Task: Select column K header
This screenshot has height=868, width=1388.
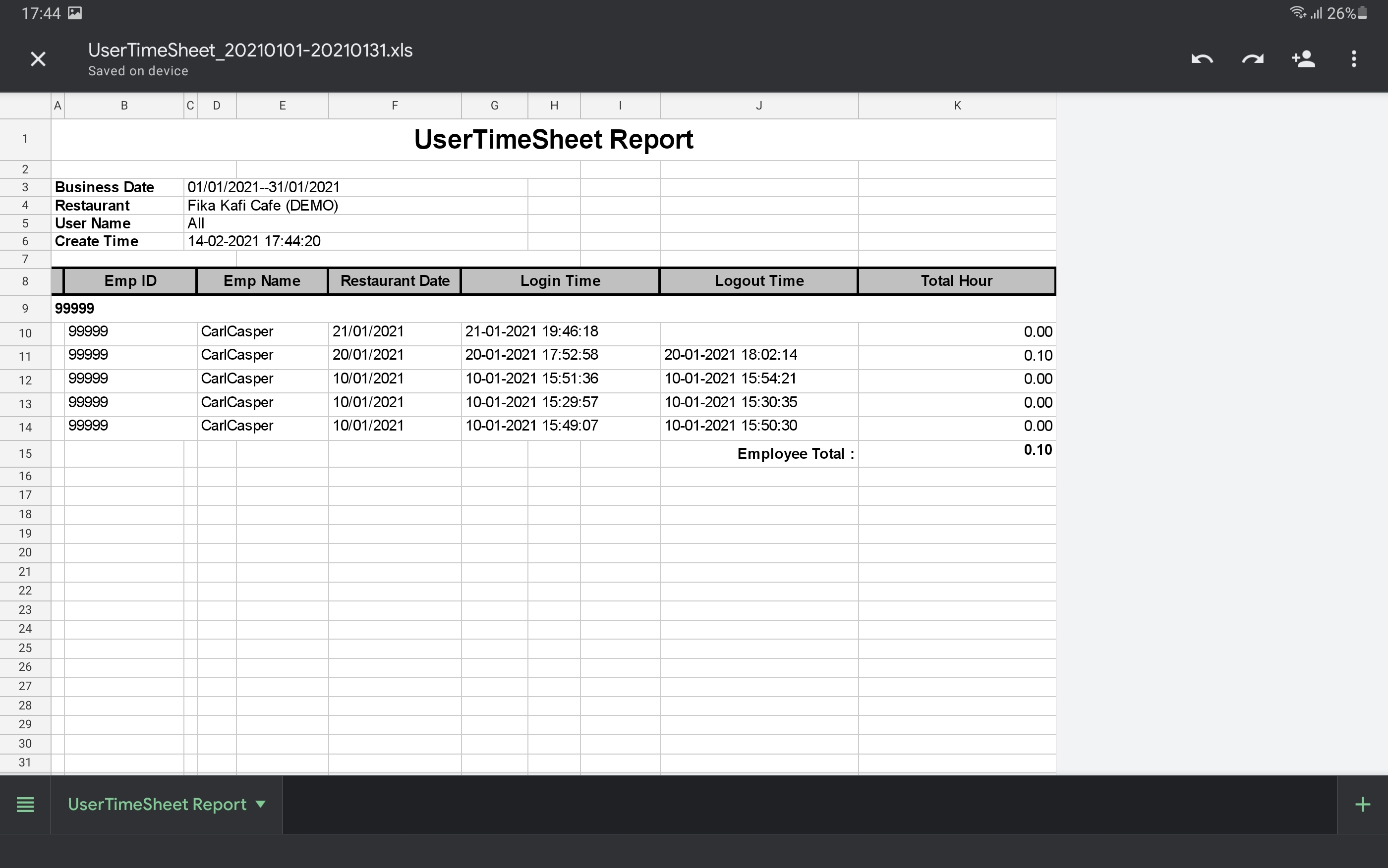Action: click(x=957, y=106)
